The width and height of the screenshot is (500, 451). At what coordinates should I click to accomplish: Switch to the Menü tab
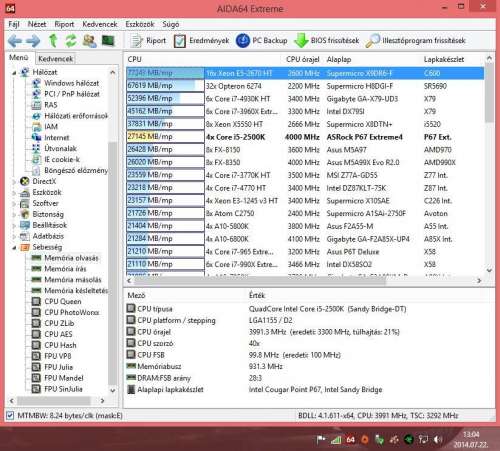(19, 58)
